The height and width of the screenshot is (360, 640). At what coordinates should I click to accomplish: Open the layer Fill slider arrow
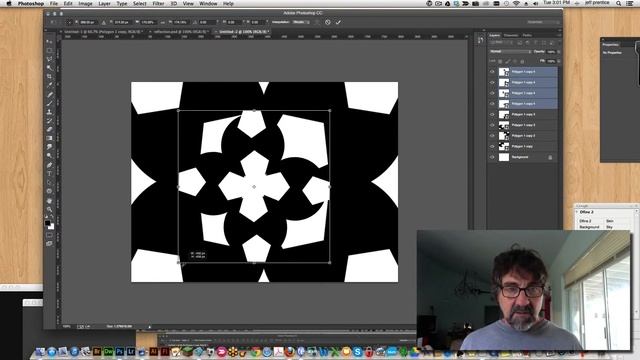(x=558, y=61)
